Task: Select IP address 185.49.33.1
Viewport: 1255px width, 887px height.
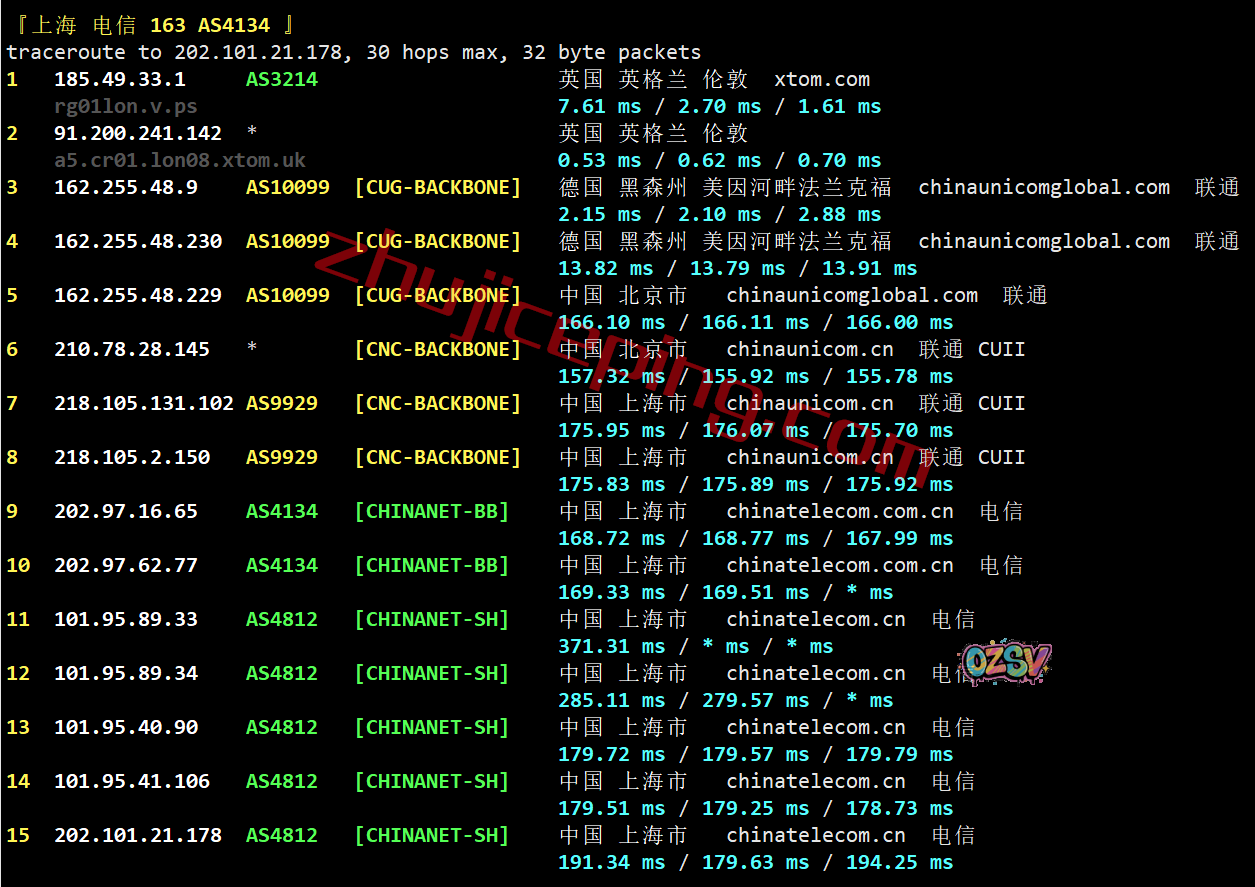Action: tap(119, 80)
